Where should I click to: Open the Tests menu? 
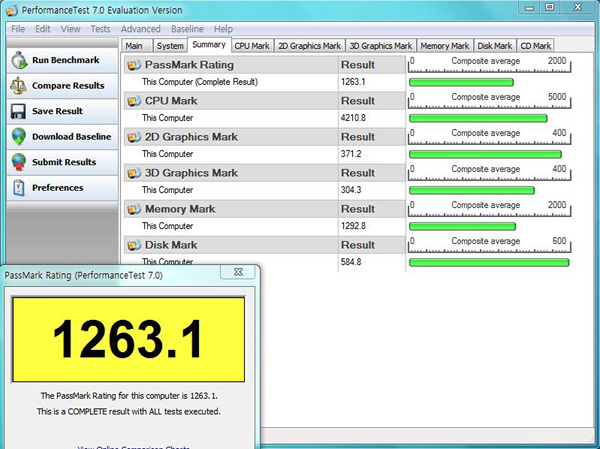(100, 29)
